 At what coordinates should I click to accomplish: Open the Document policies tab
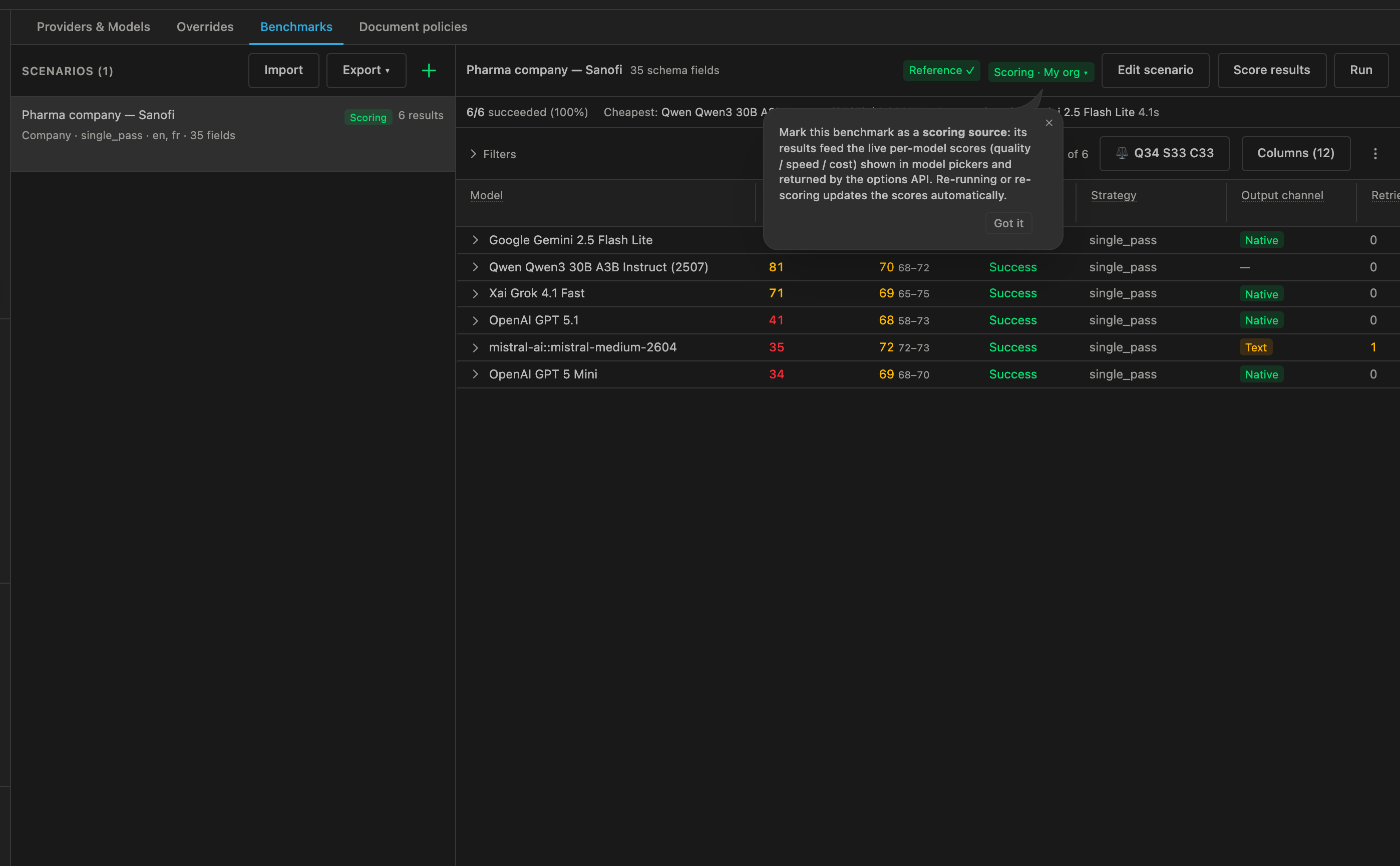[x=413, y=27]
